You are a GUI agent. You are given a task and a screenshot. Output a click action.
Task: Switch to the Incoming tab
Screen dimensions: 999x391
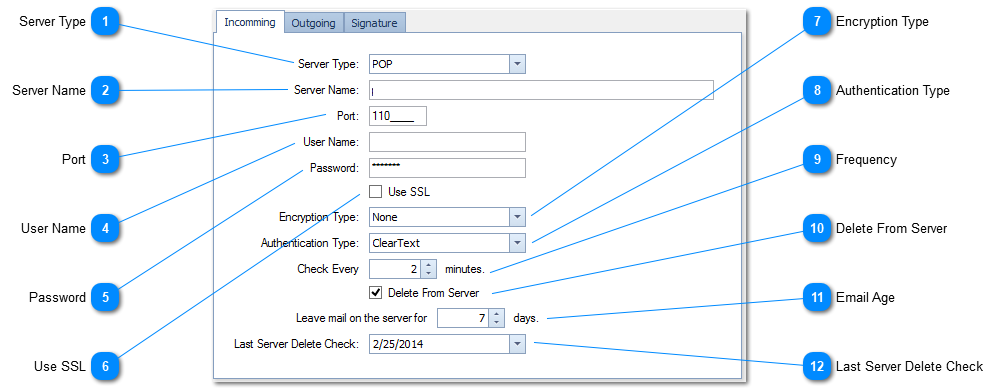click(250, 22)
